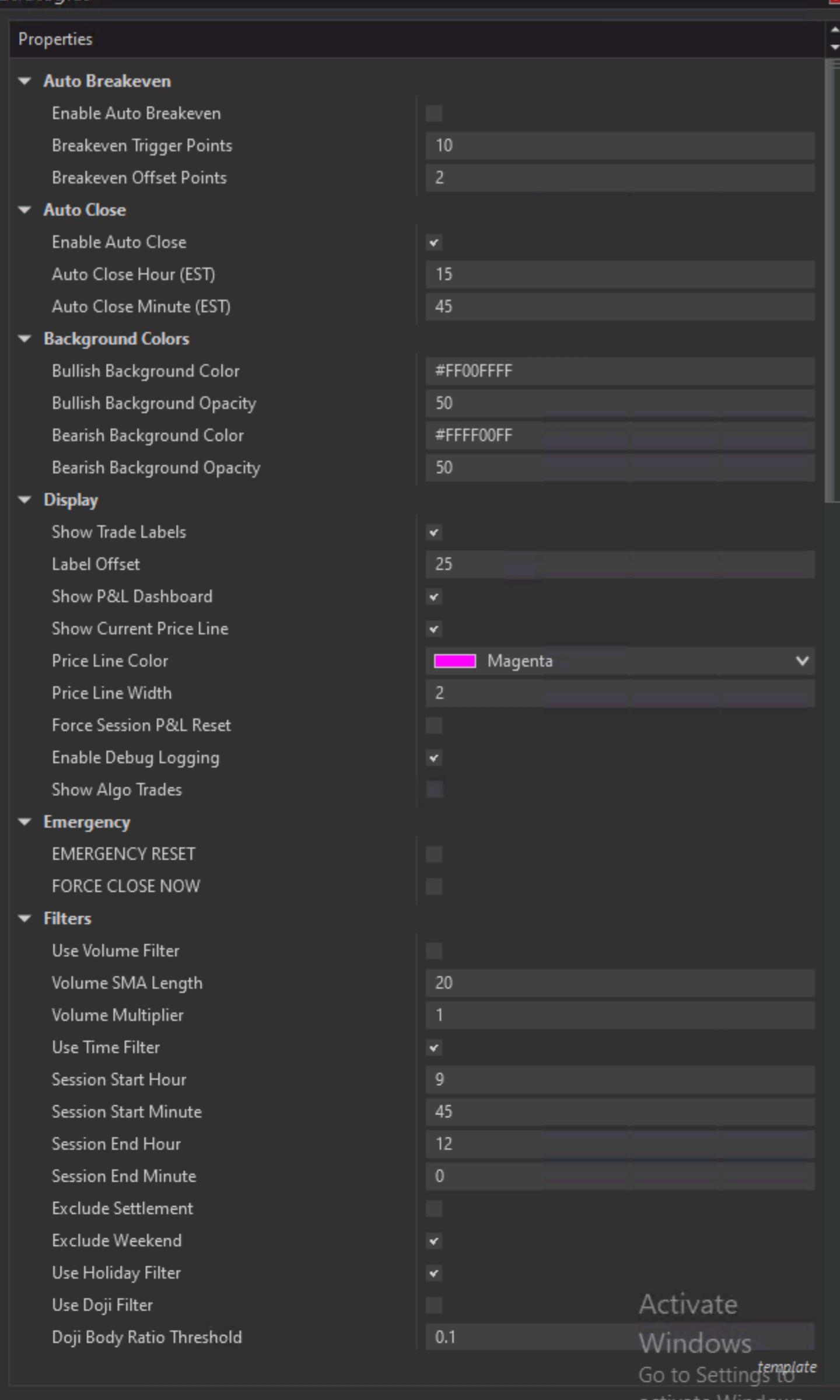Collapse the Display section triangle

tap(24, 500)
